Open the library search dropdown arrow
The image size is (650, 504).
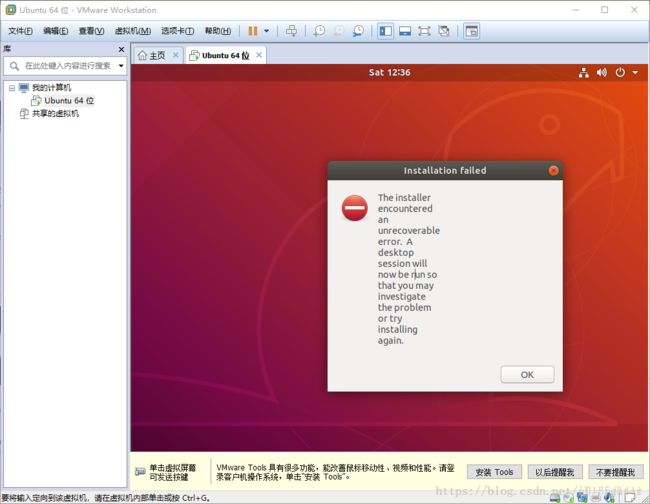[121, 66]
